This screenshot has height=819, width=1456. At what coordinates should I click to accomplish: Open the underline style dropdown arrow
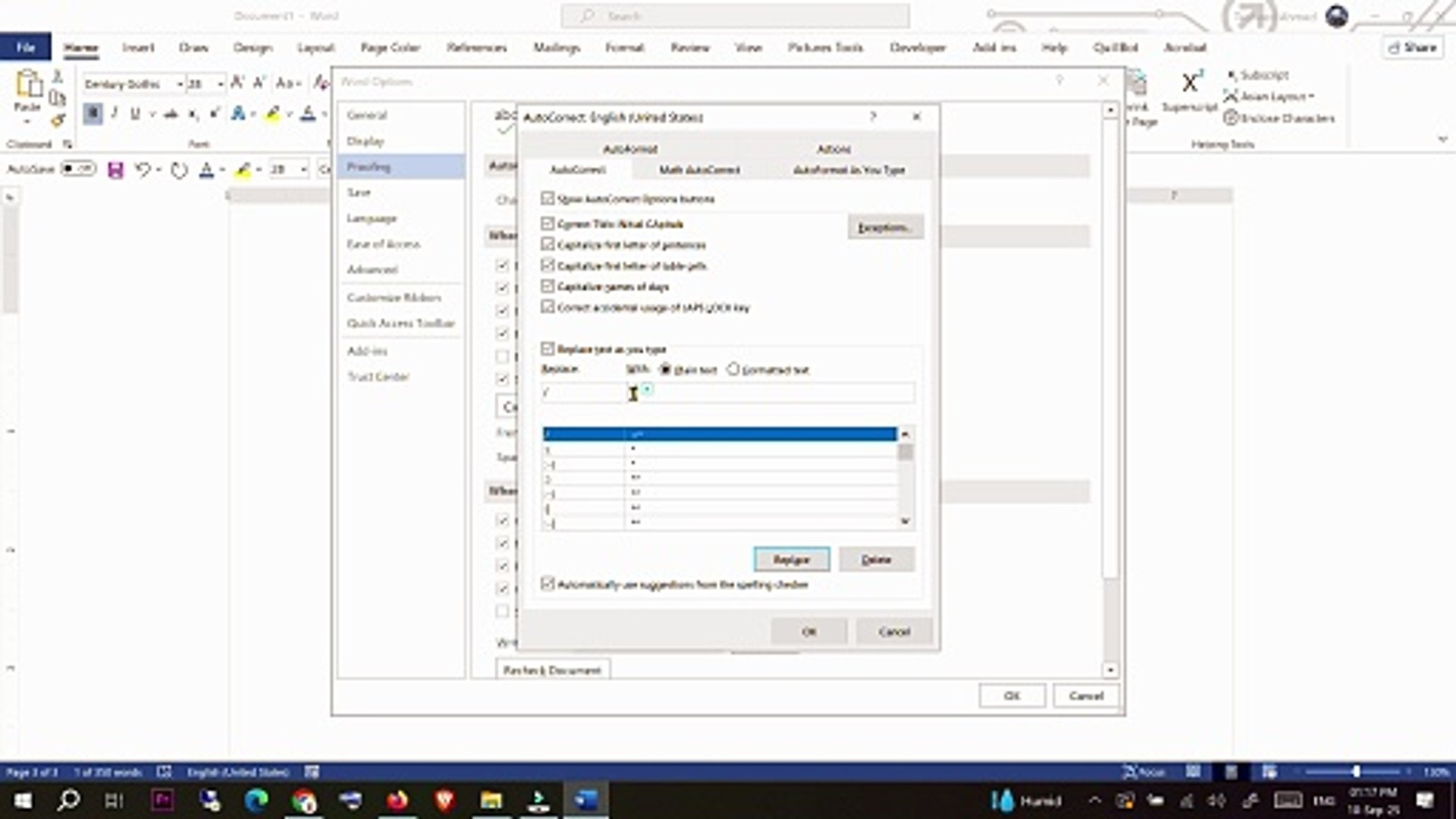(152, 114)
